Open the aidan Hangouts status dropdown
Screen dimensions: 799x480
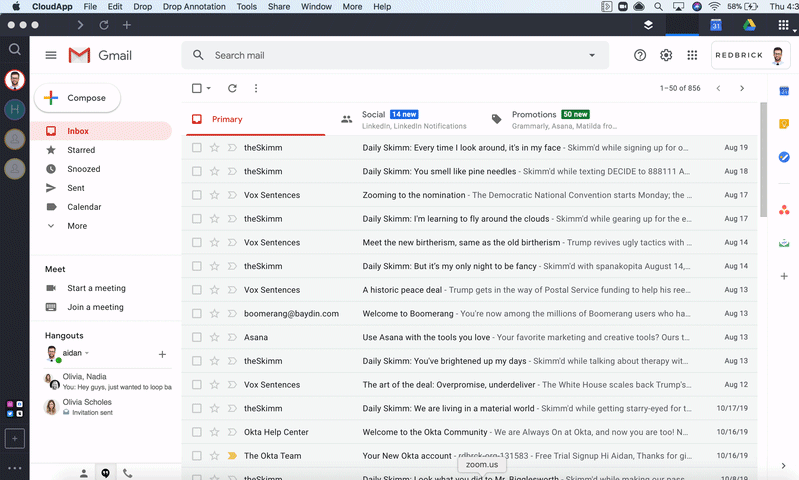(x=87, y=353)
